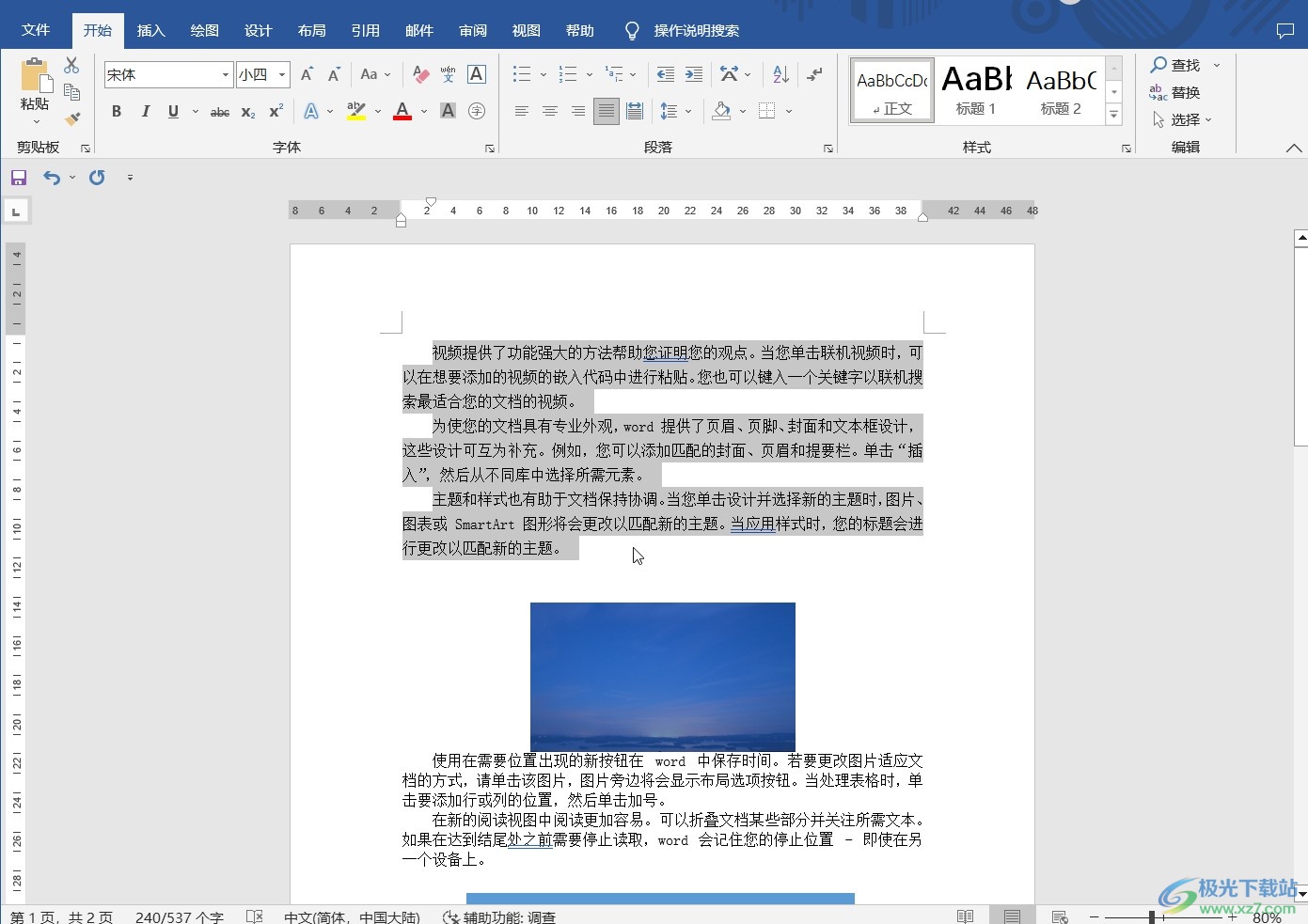Click the phonetic guide icon in Font group
The height and width of the screenshot is (924, 1308).
click(x=448, y=73)
